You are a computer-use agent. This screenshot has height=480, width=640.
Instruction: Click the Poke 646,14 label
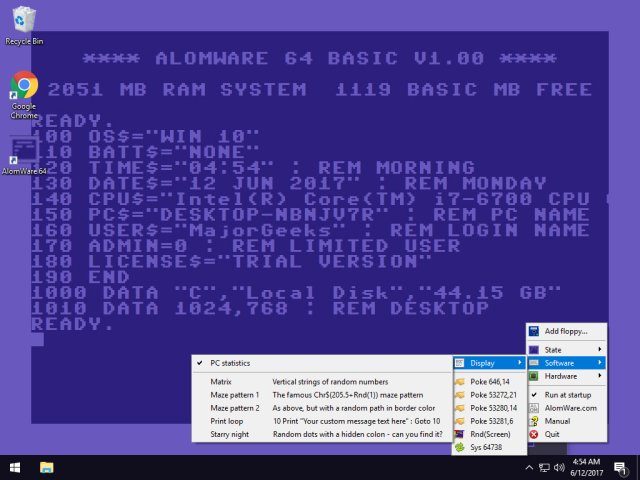coord(490,382)
